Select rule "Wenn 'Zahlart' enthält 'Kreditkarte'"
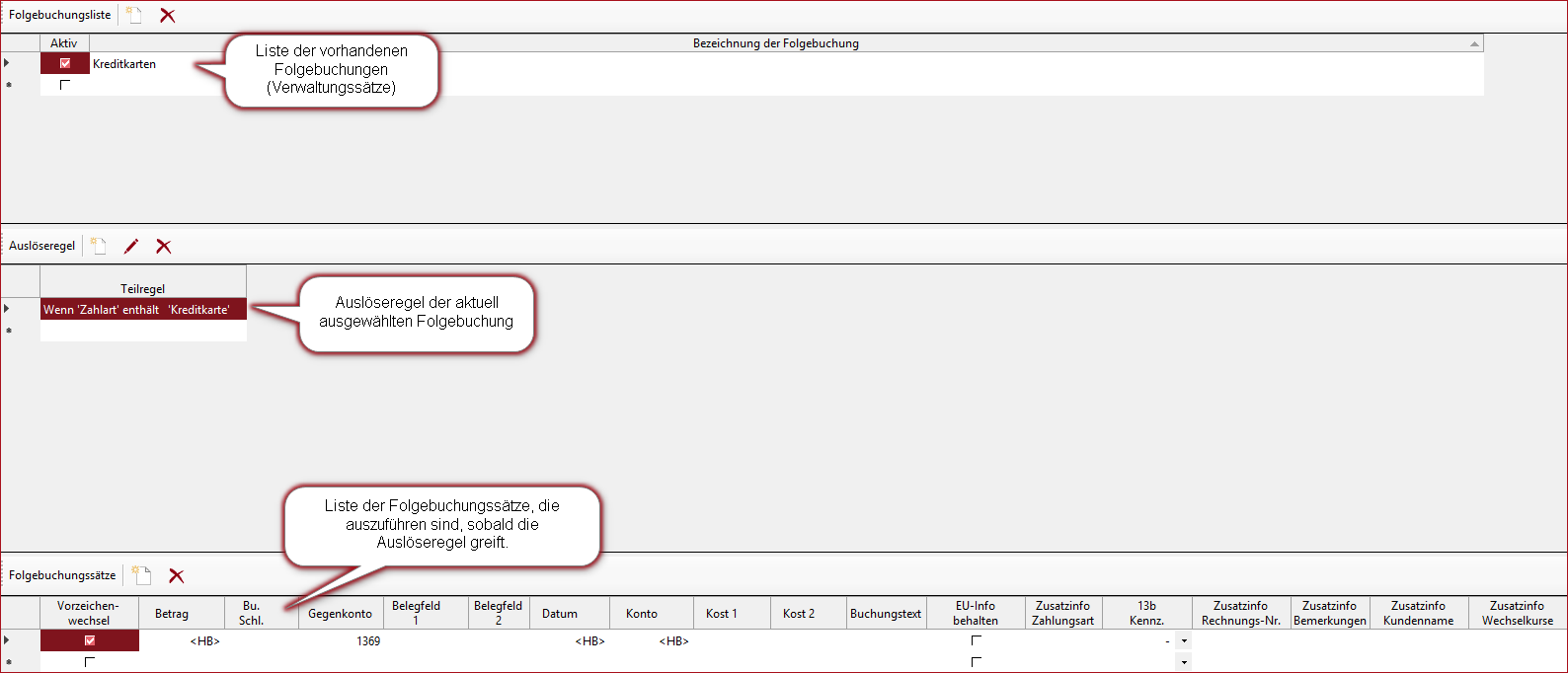This screenshot has height=673, width=1568. coord(137,310)
